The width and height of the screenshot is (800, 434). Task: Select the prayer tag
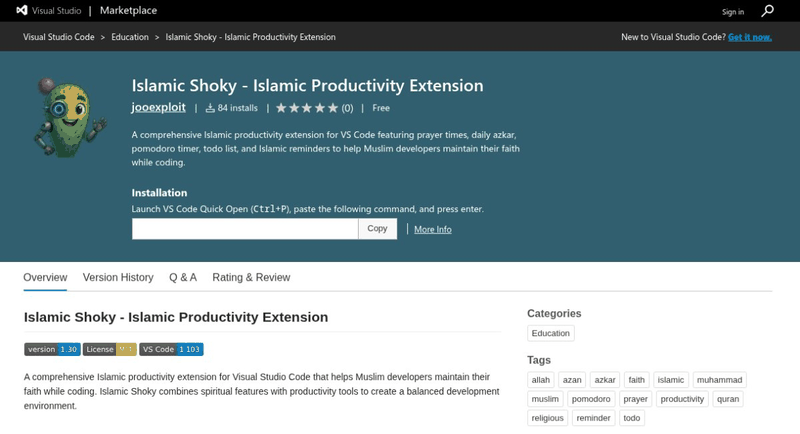point(635,399)
